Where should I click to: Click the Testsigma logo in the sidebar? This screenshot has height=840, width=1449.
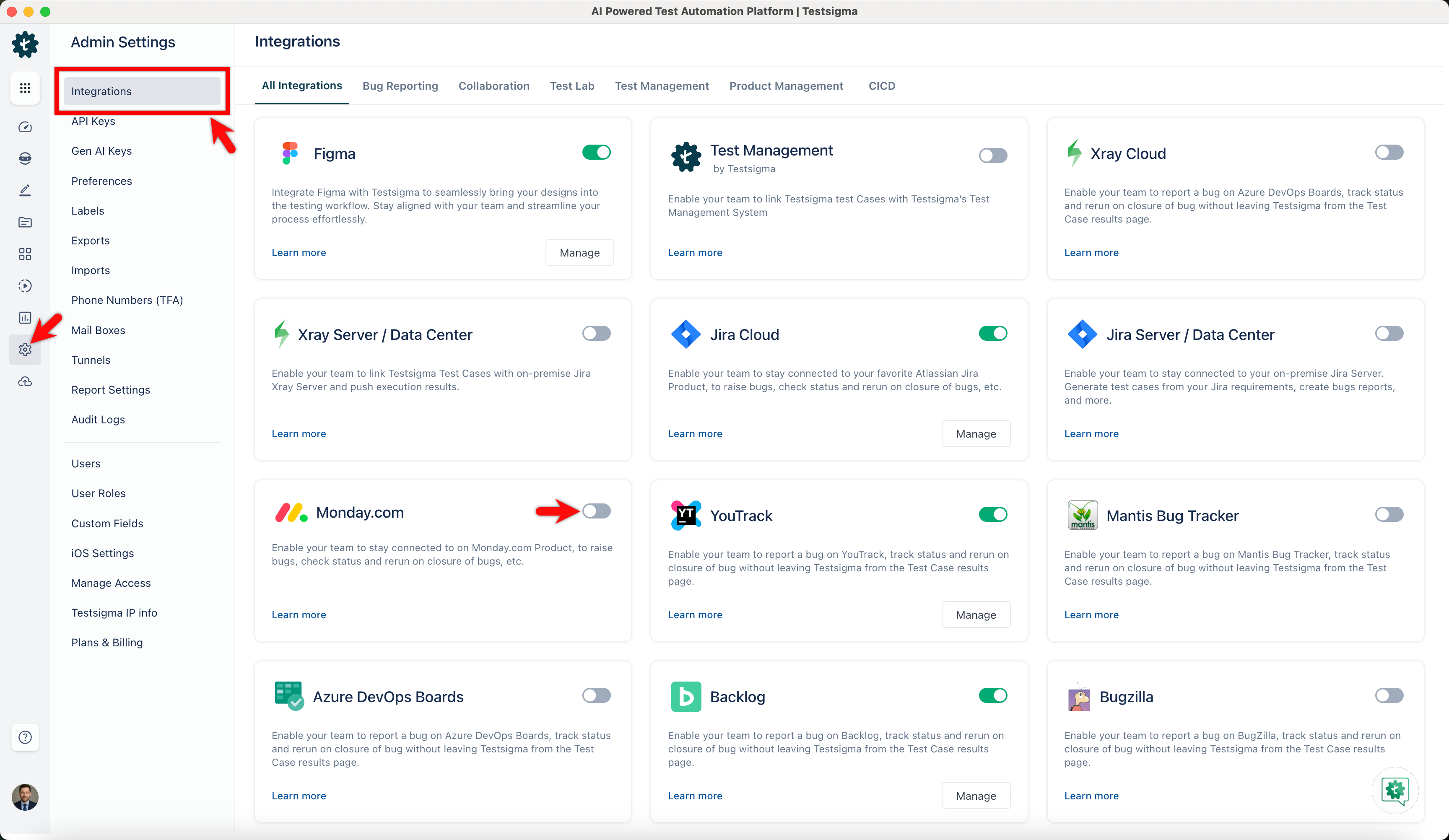25,44
